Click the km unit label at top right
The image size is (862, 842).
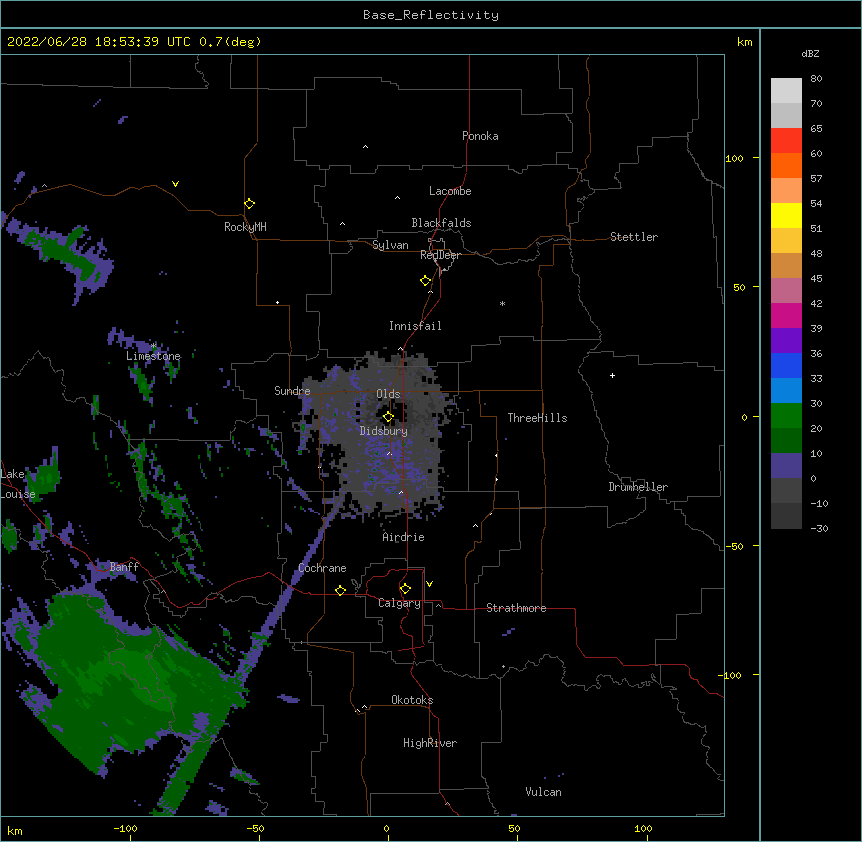click(x=745, y=42)
